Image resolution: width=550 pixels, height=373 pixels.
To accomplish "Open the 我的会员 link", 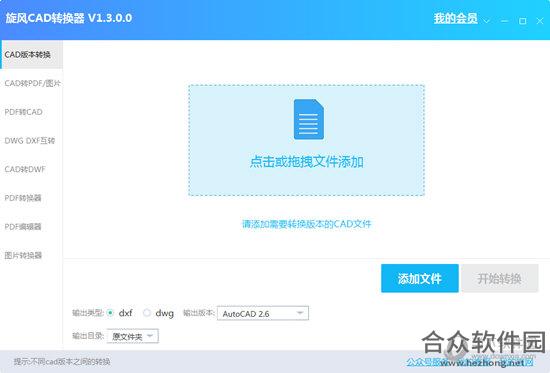I will point(455,18).
